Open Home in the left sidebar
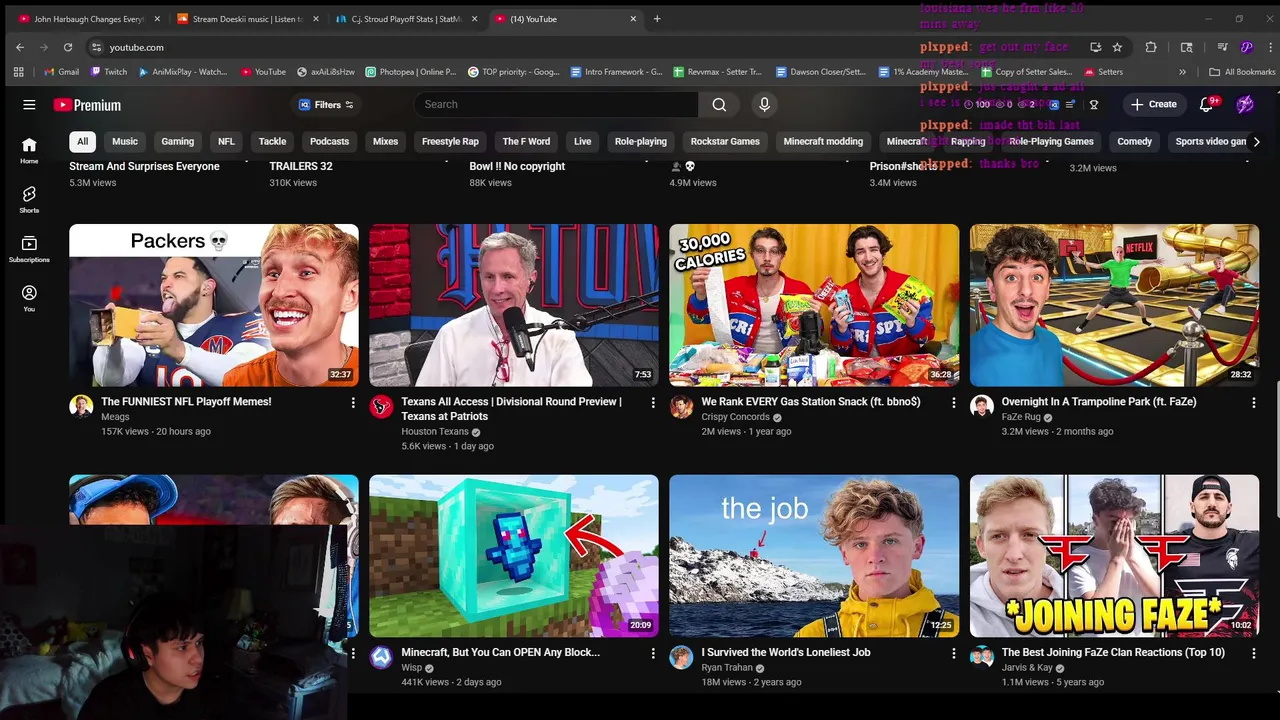 (29, 150)
